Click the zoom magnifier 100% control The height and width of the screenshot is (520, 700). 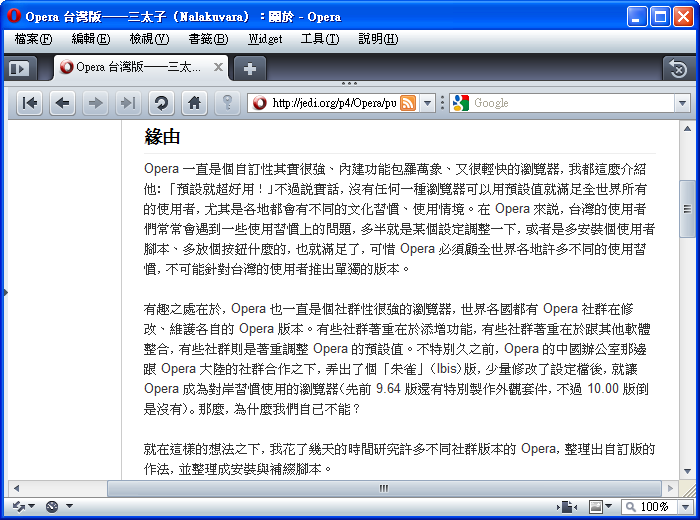tap(650, 507)
